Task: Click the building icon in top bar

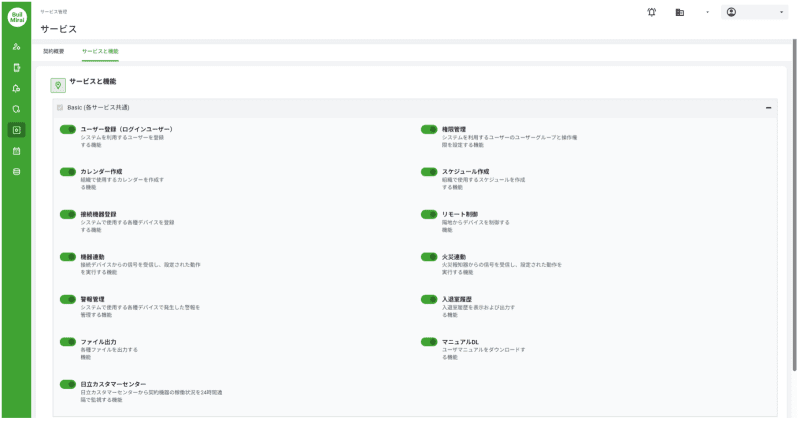Action: [x=680, y=12]
